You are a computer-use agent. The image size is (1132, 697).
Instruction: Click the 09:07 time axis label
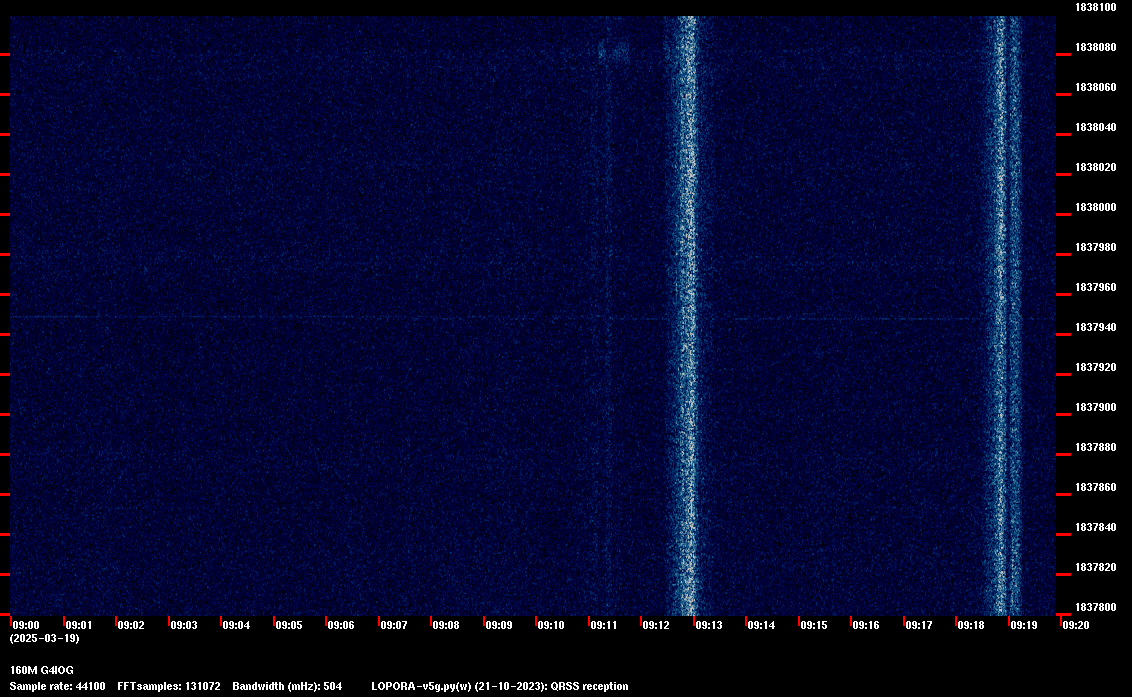click(393, 625)
